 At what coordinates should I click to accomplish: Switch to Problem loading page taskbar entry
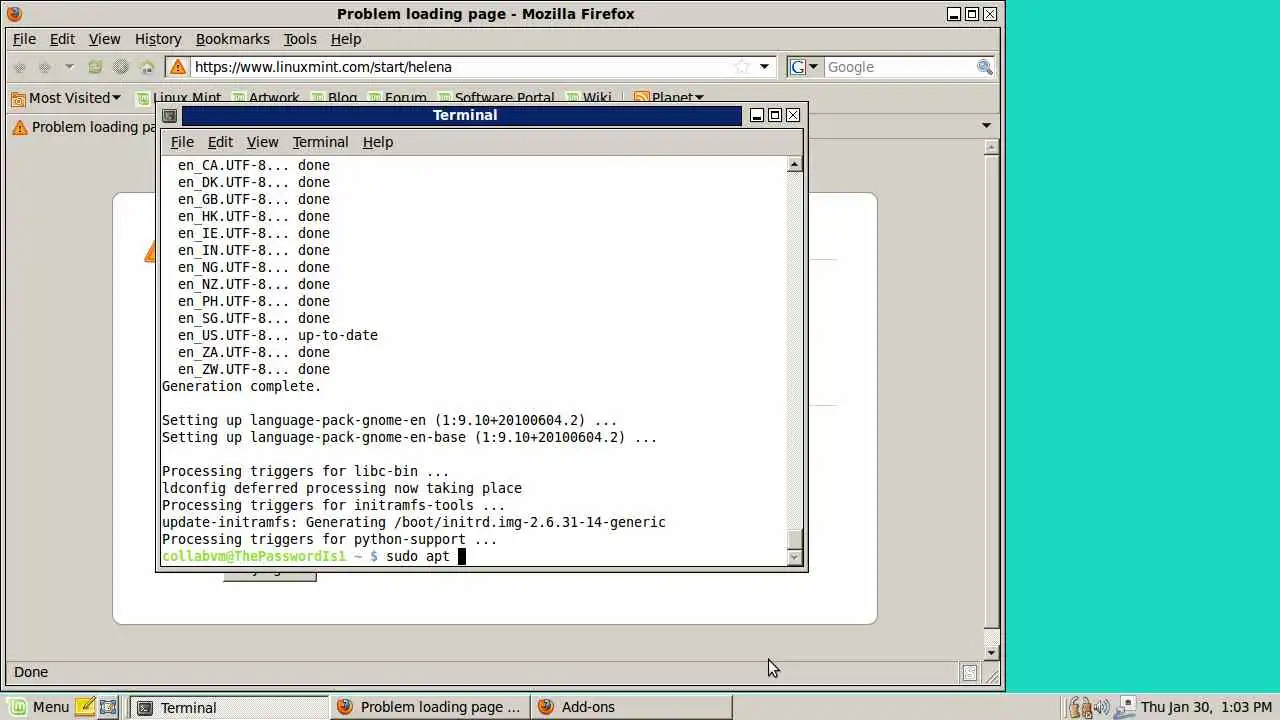tap(430, 707)
